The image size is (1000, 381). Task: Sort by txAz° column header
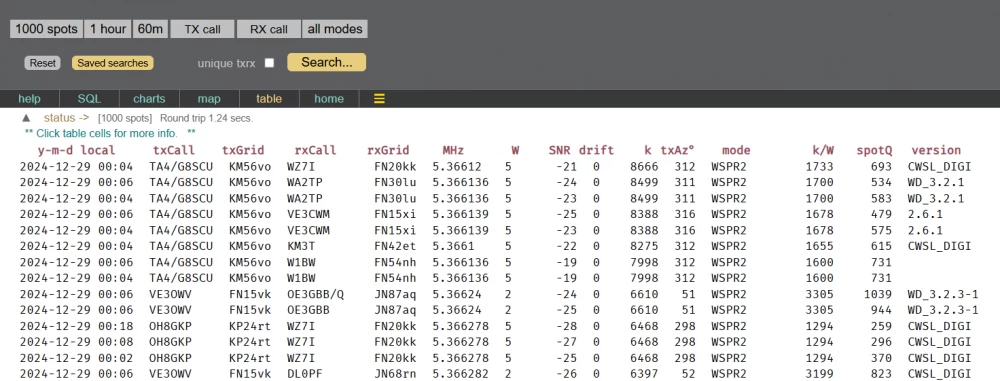(677, 151)
